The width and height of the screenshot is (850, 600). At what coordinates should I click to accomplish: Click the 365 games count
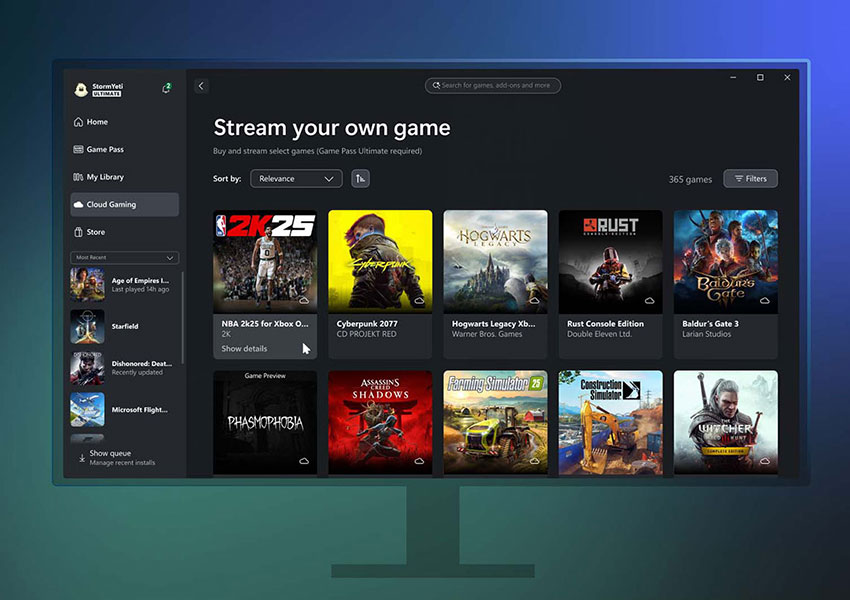click(690, 179)
